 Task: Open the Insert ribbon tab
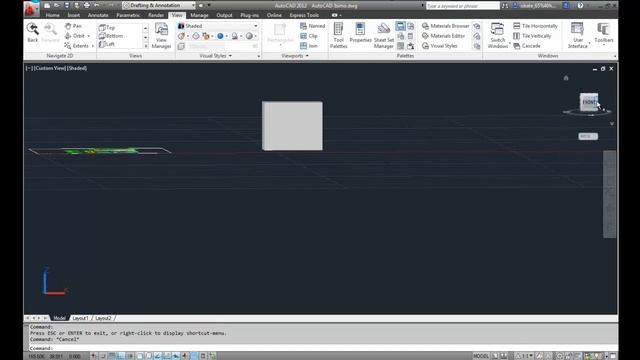(73, 15)
